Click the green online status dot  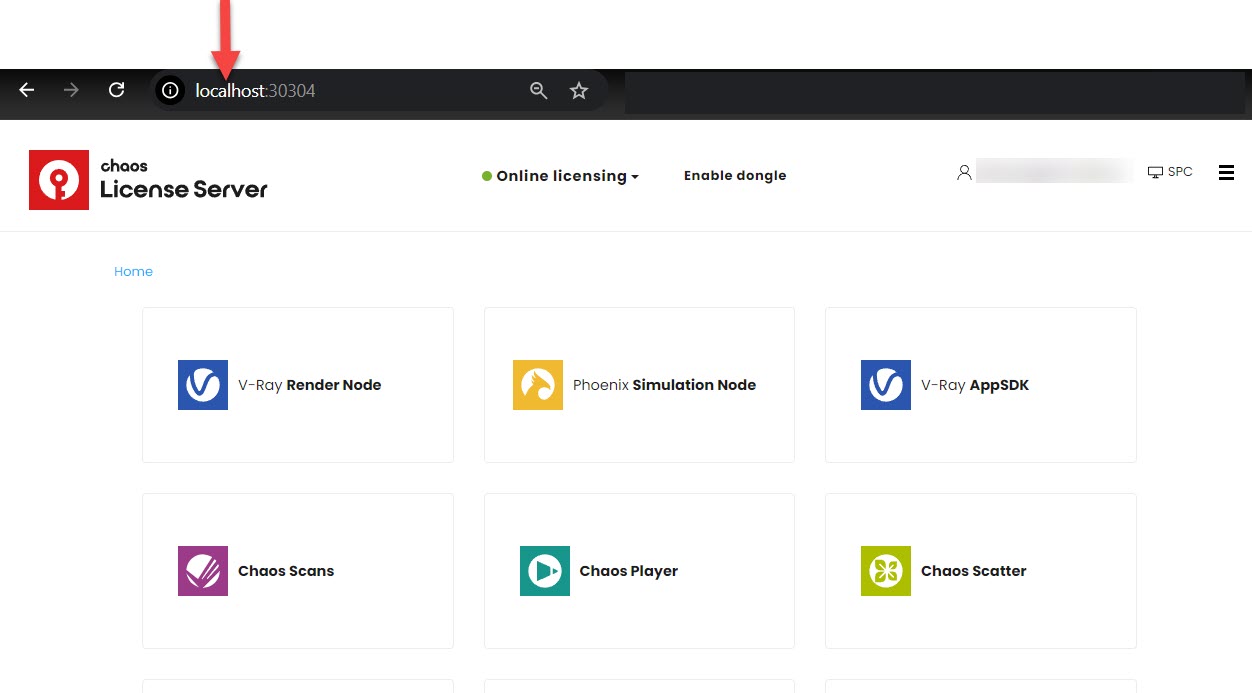click(487, 176)
